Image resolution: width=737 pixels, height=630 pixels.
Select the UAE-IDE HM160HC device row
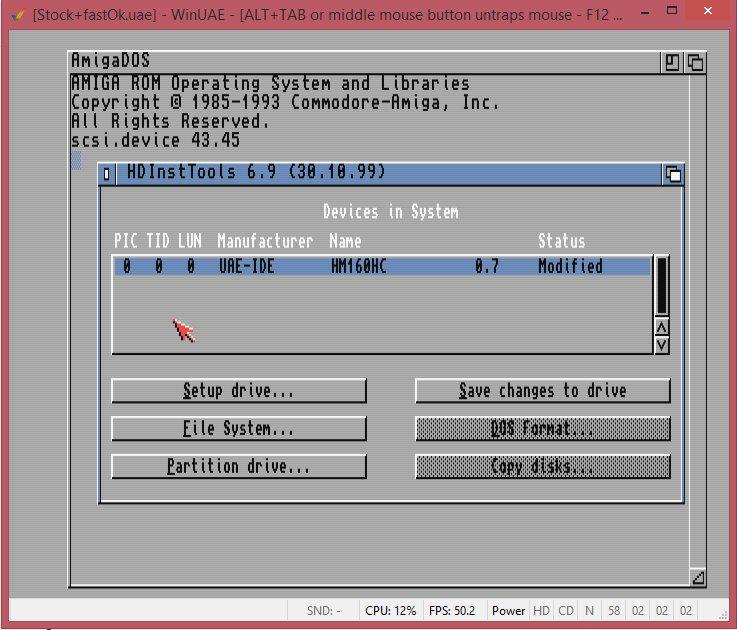point(382,267)
